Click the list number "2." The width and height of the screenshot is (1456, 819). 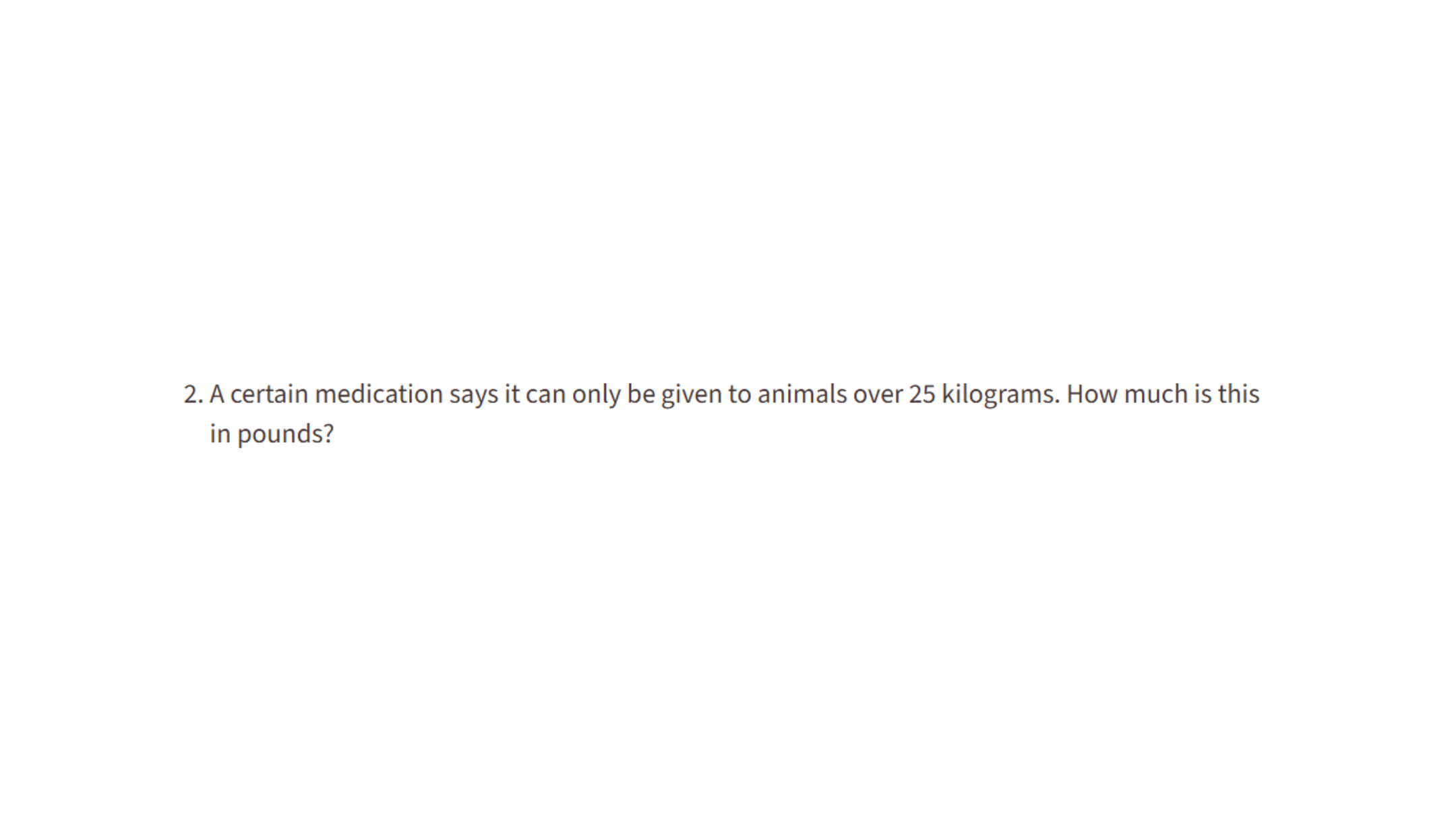click(193, 394)
